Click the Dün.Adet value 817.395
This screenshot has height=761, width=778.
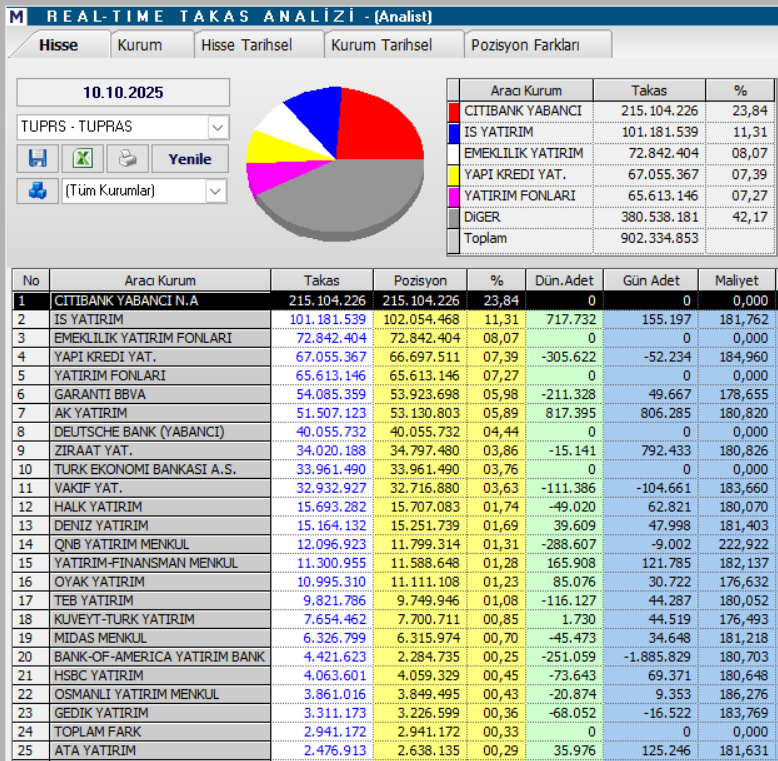[x=571, y=413]
